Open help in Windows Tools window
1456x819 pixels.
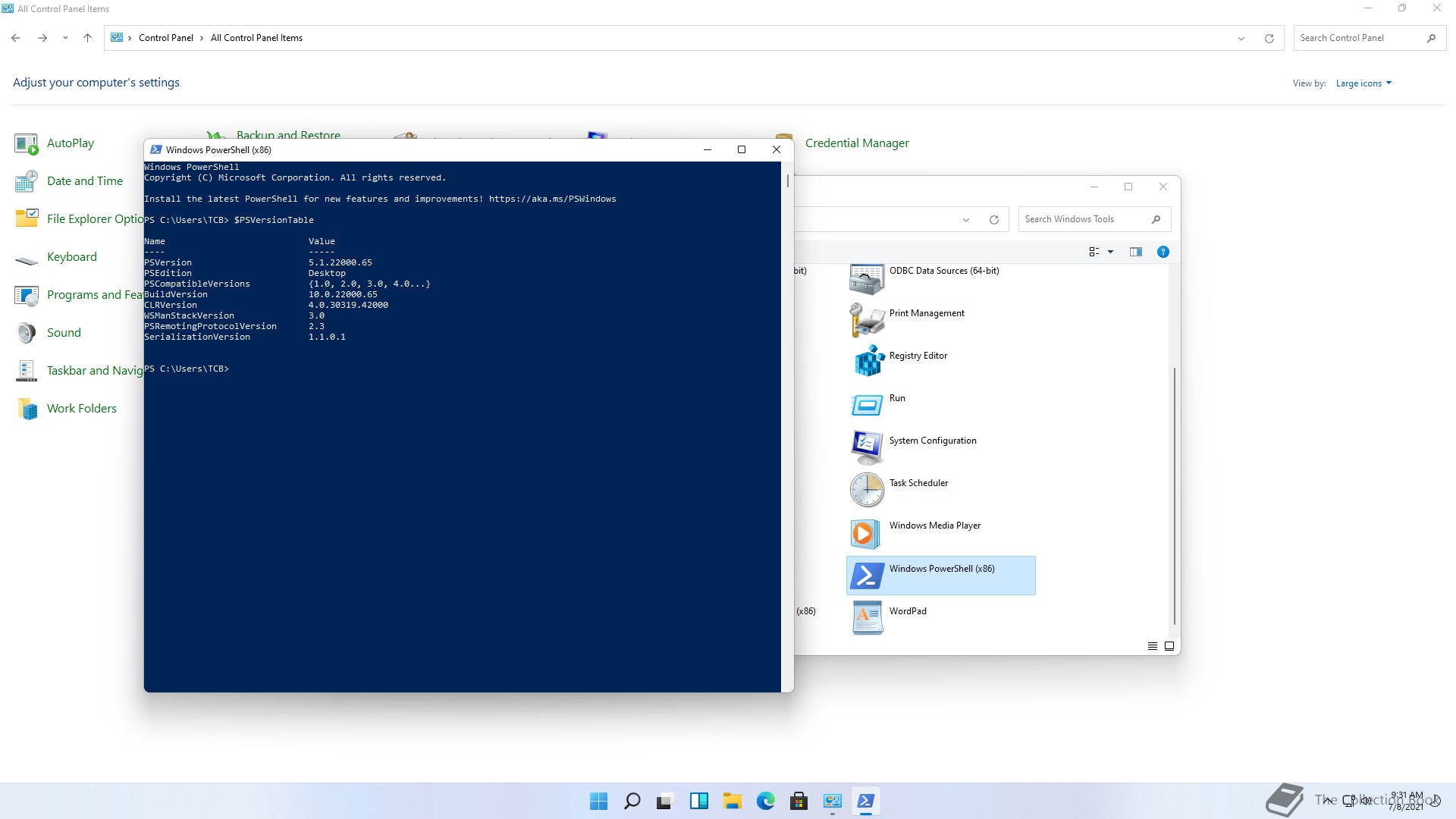[x=1163, y=252]
